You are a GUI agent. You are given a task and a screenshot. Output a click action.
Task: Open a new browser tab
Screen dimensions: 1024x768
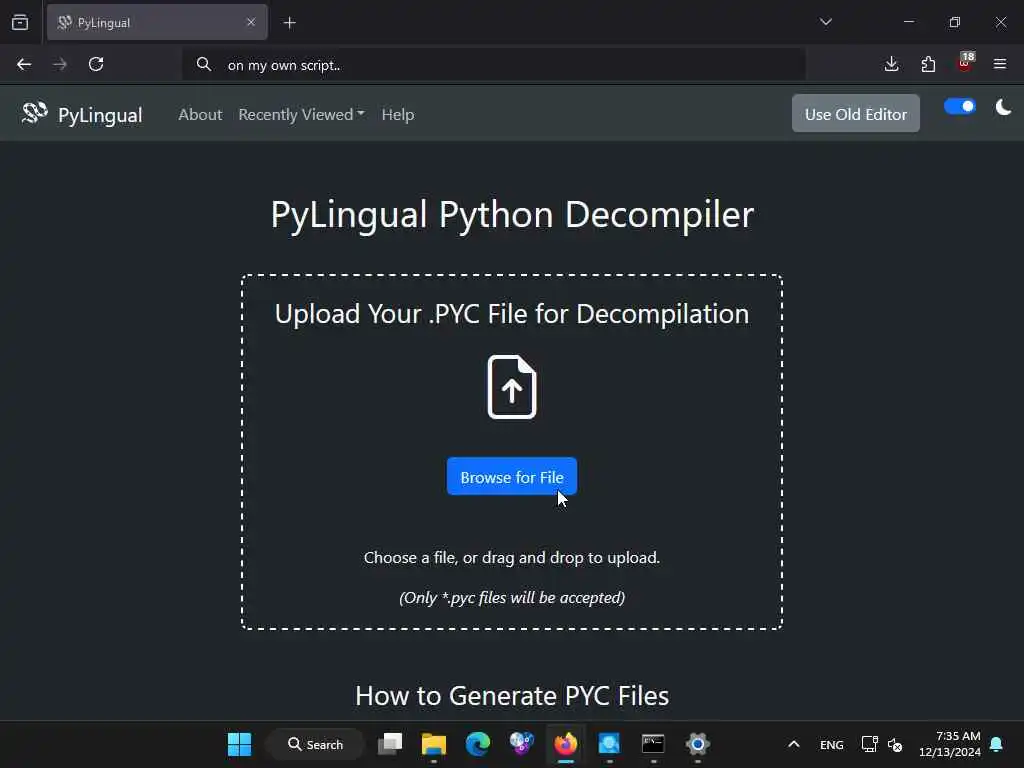click(x=289, y=23)
